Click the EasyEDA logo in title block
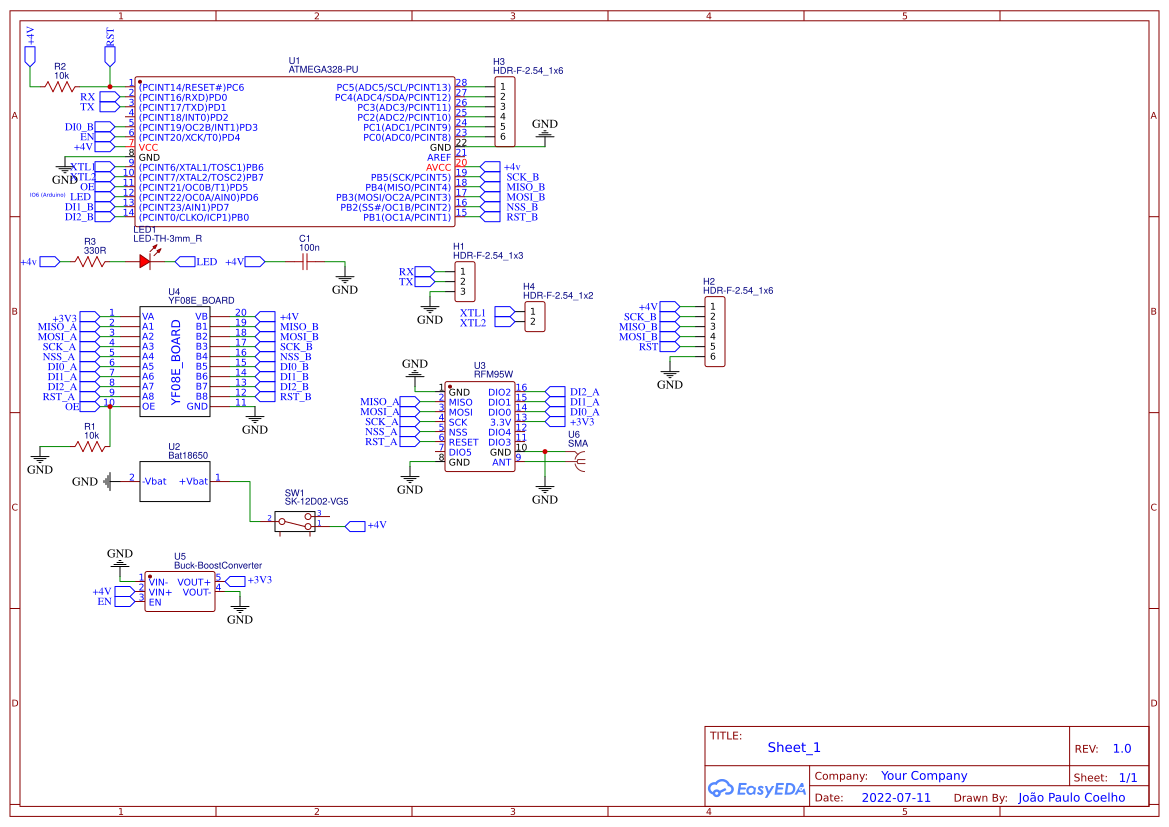This screenshot has width=1169, height=827. [x=756, y=789]
